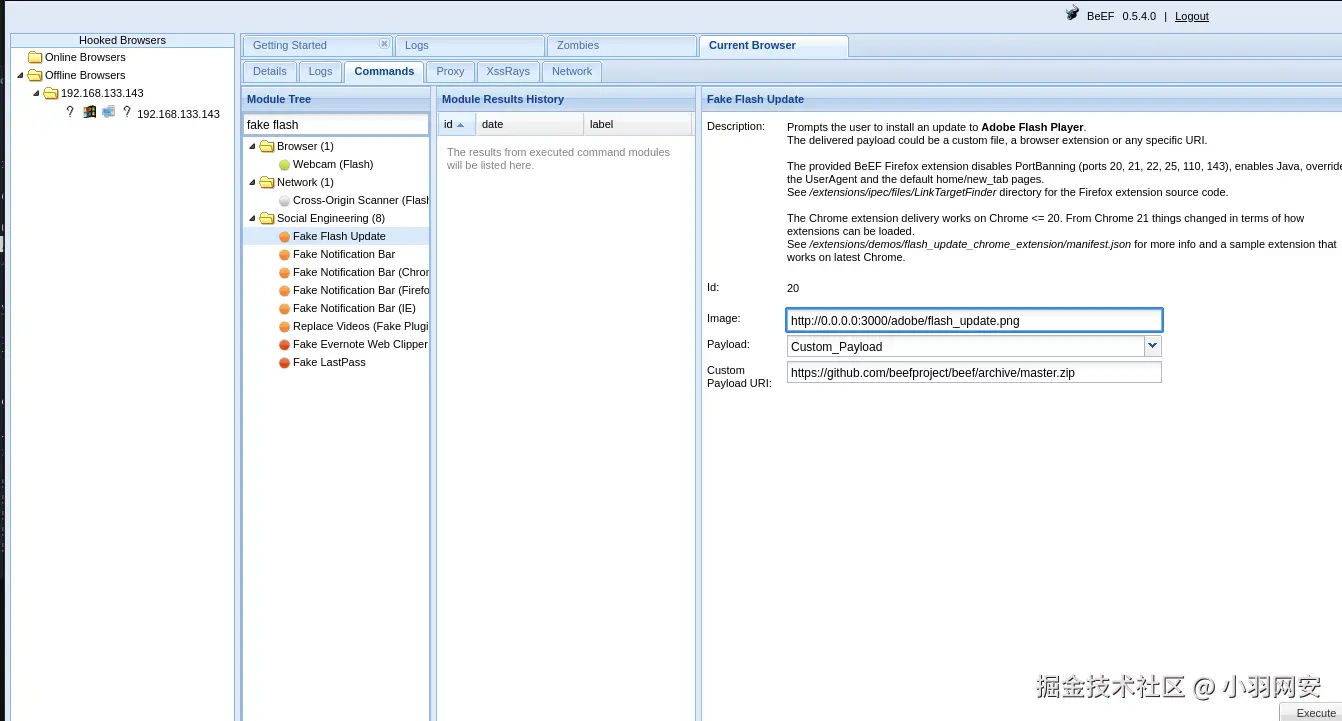Click the module search field containing fake flash

336,125
